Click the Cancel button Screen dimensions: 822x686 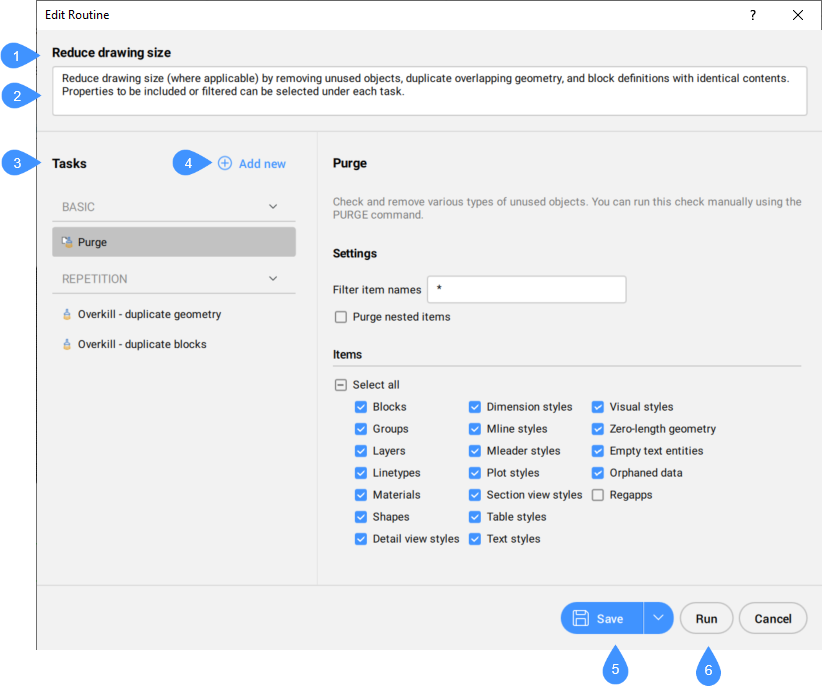click(772, 619)
